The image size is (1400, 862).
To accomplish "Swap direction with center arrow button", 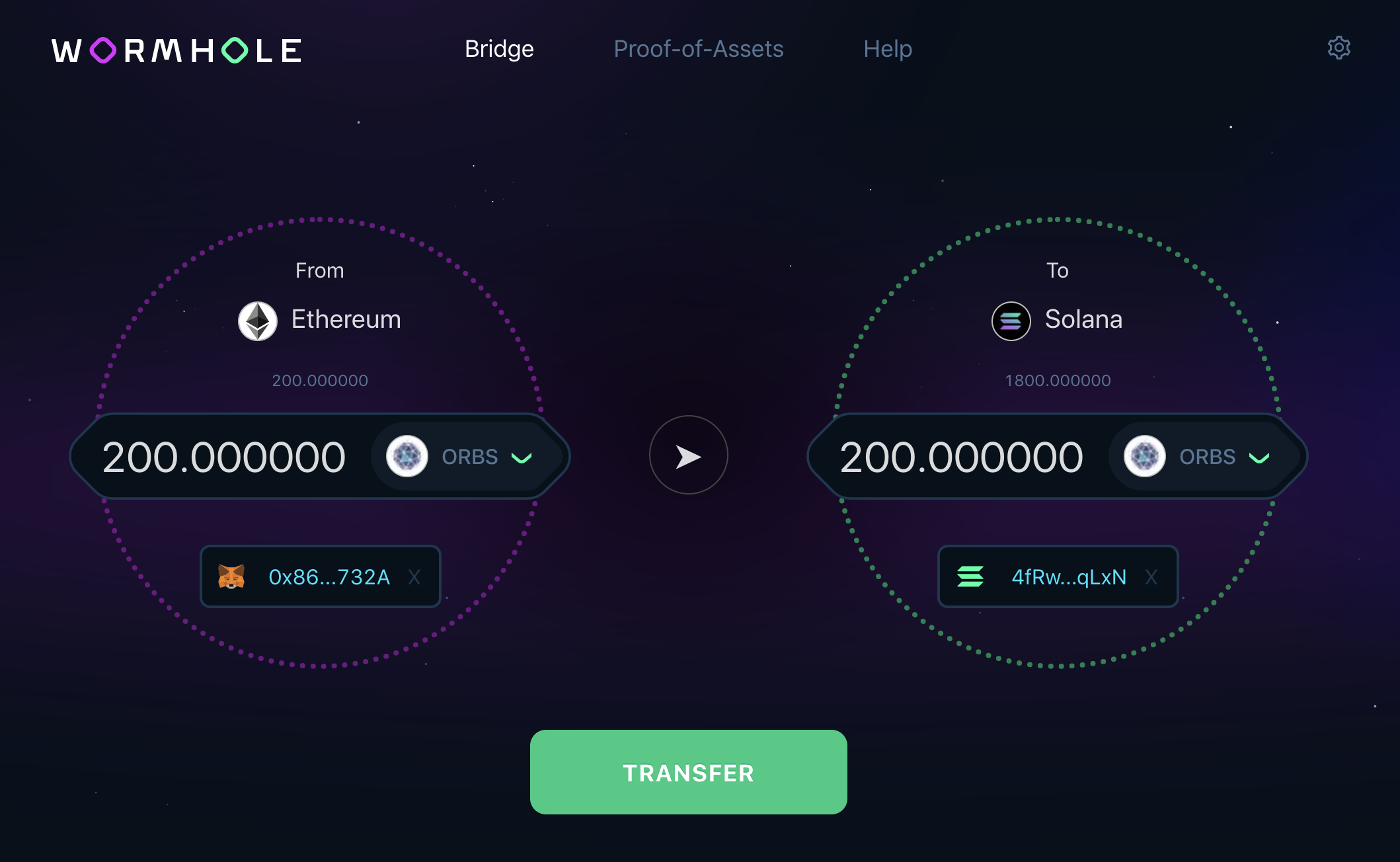I will [688, 455].
